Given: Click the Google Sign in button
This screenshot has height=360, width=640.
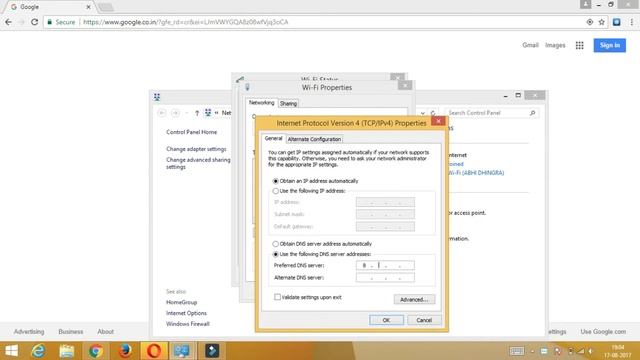Looking at the screenshot, I should pos(610,45).
